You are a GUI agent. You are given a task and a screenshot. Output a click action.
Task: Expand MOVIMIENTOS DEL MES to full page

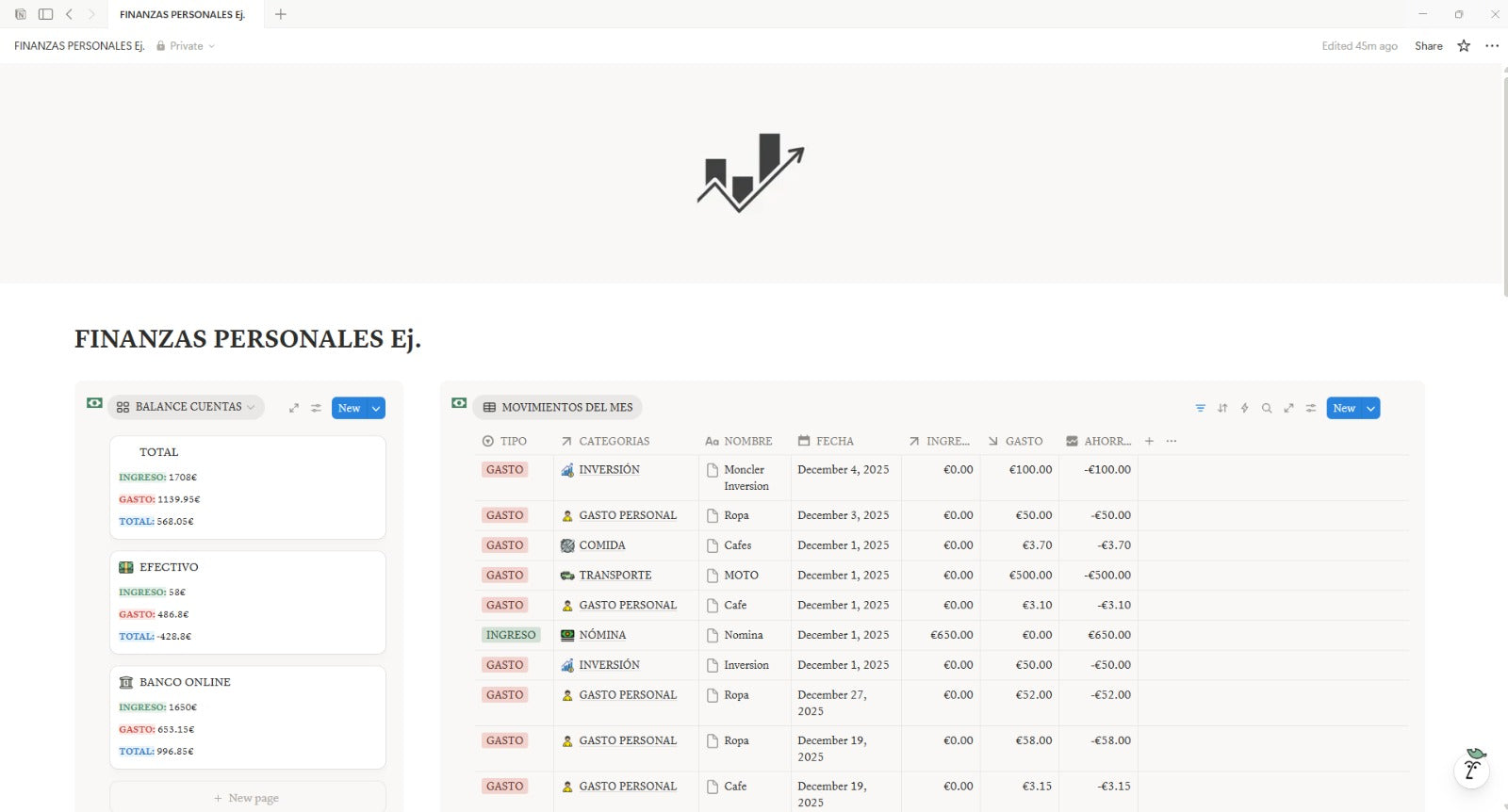pos(1288,408)
